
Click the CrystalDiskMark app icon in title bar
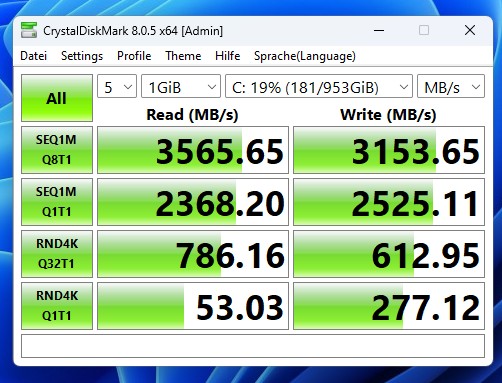point(29,30)
